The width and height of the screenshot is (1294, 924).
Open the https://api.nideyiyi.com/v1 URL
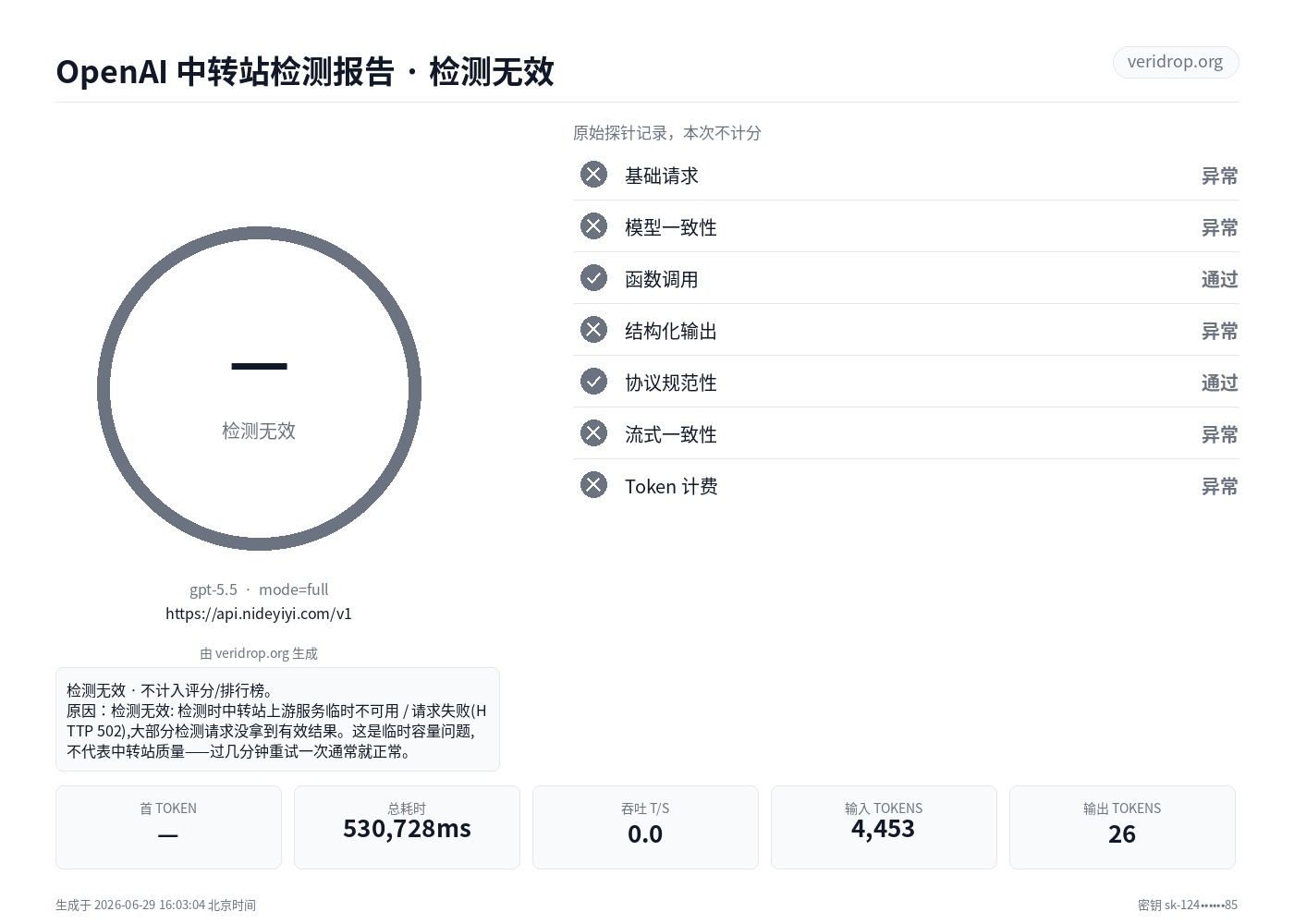click(259, 614)
